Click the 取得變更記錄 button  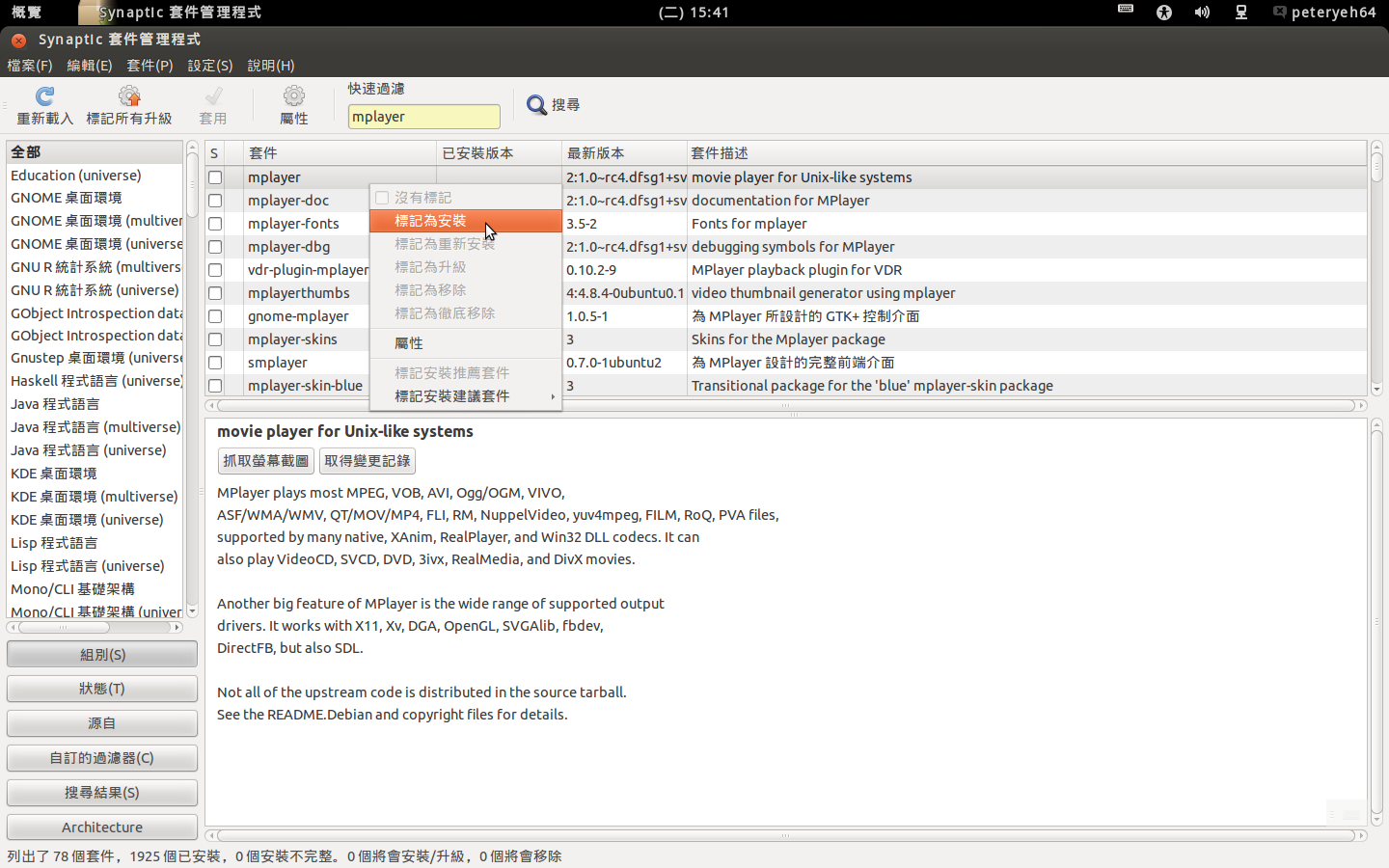tap(368, 461)
